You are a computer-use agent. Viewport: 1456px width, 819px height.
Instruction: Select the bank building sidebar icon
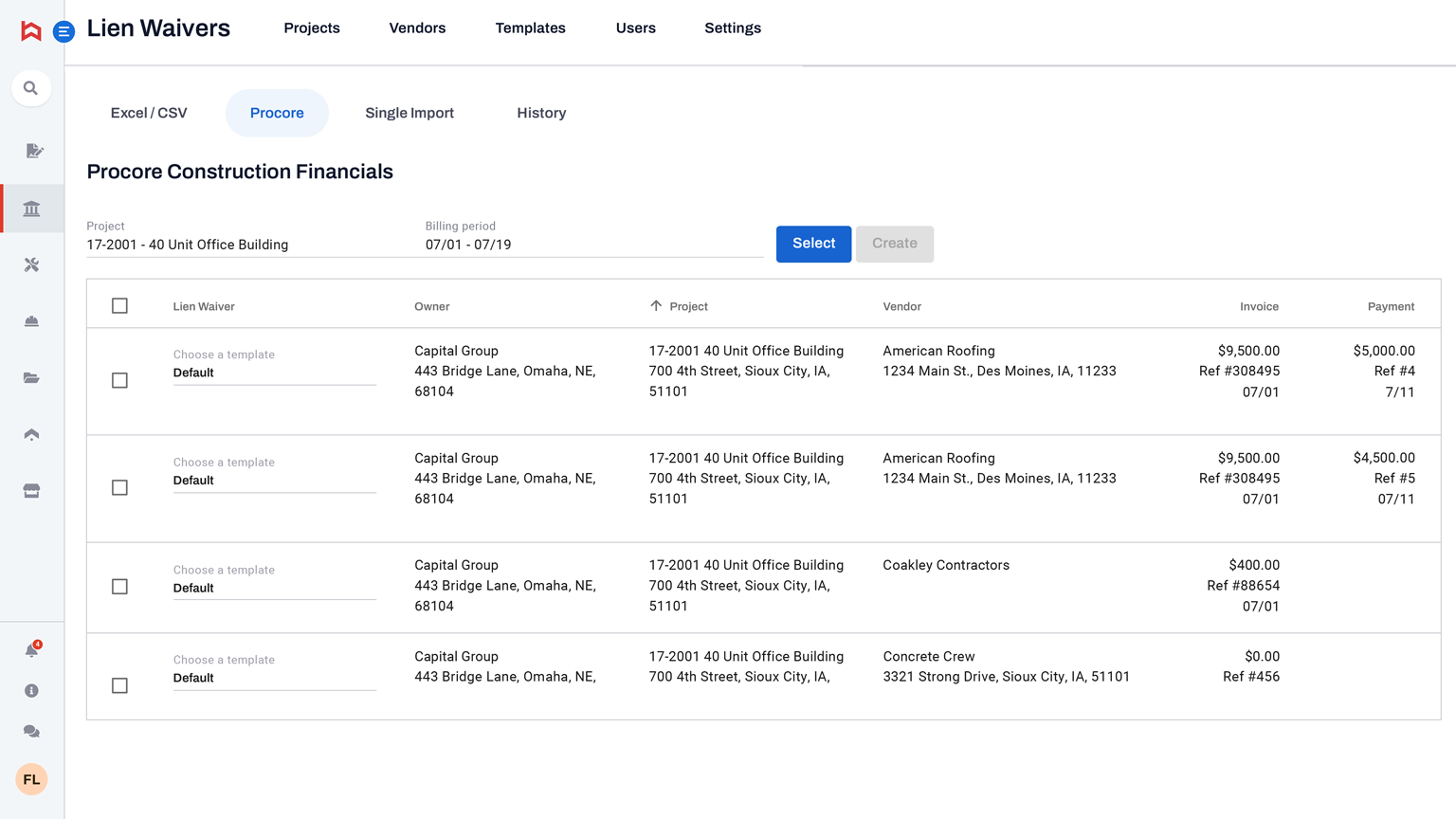(x=31, y=209)
